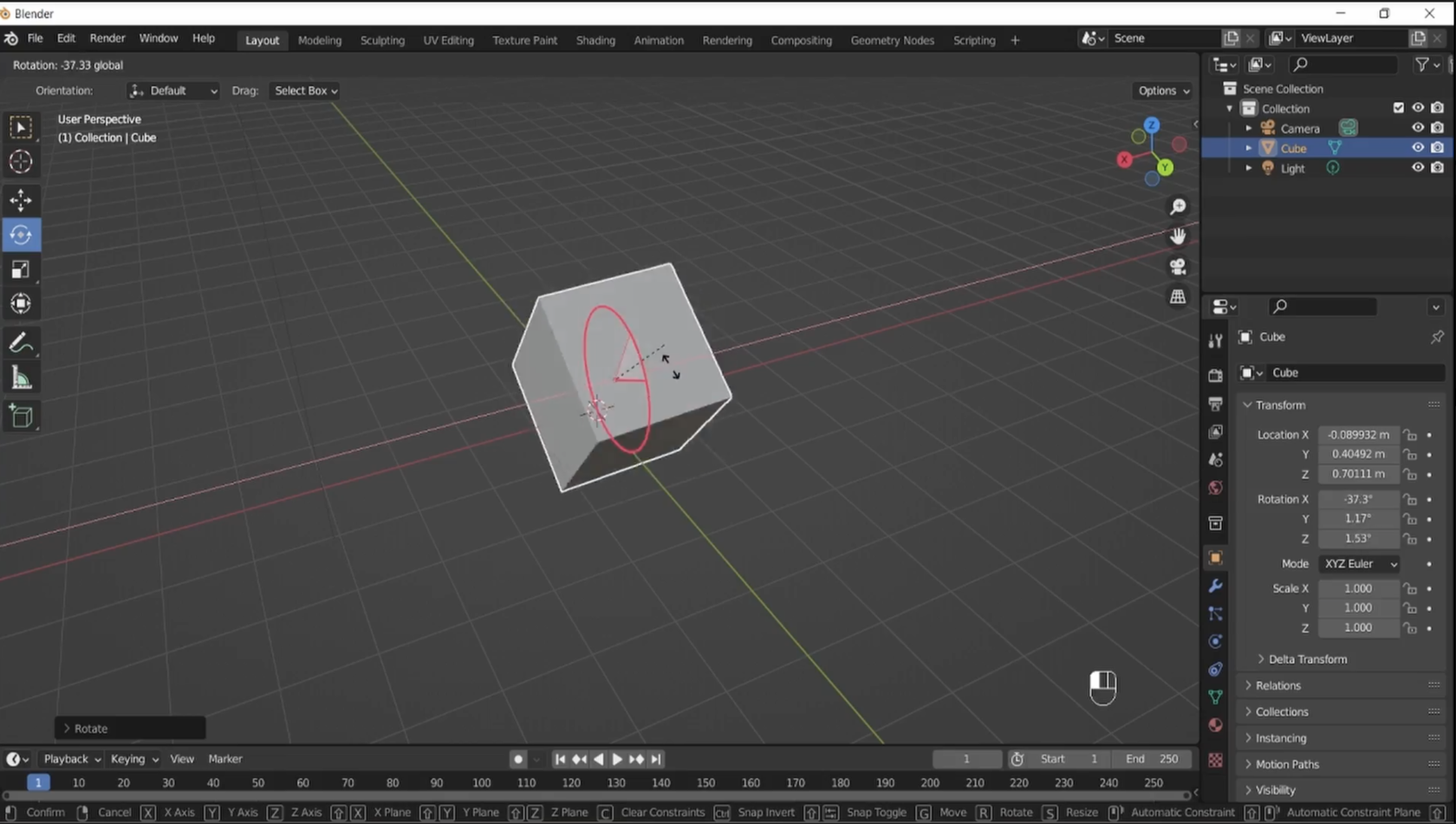This screenshot has width=1456, height=824.
Task: Choose the Measure tool
Action: (21, 379)
